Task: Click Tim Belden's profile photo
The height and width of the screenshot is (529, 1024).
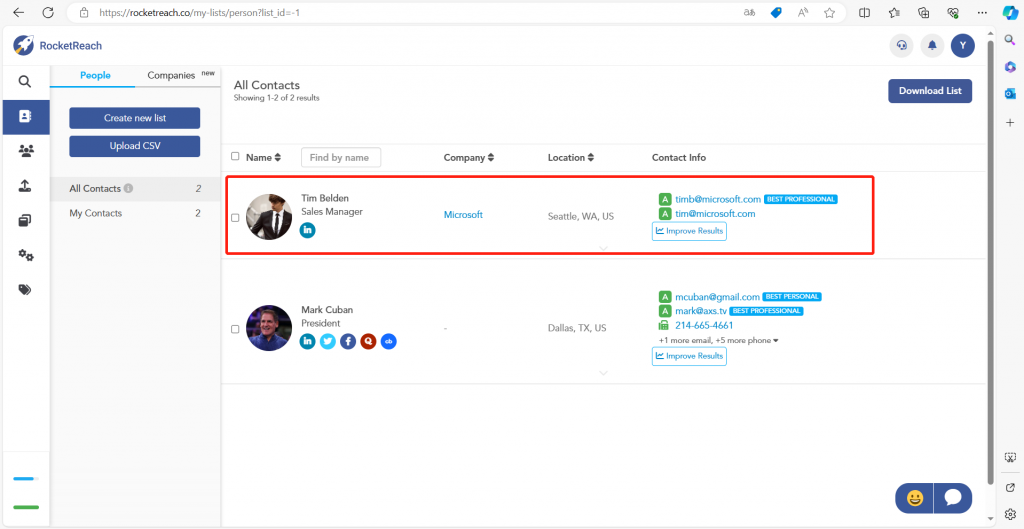Action: coord(269,217)
